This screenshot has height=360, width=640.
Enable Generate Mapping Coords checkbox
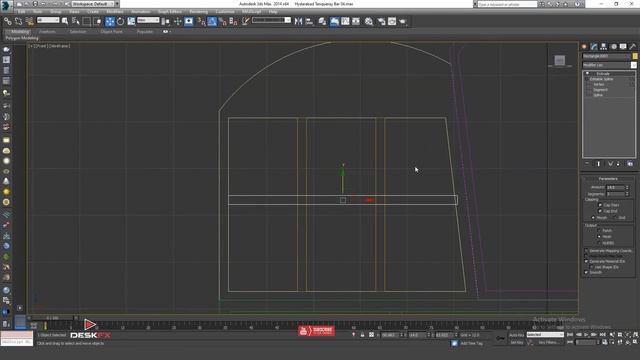(587, 251)
